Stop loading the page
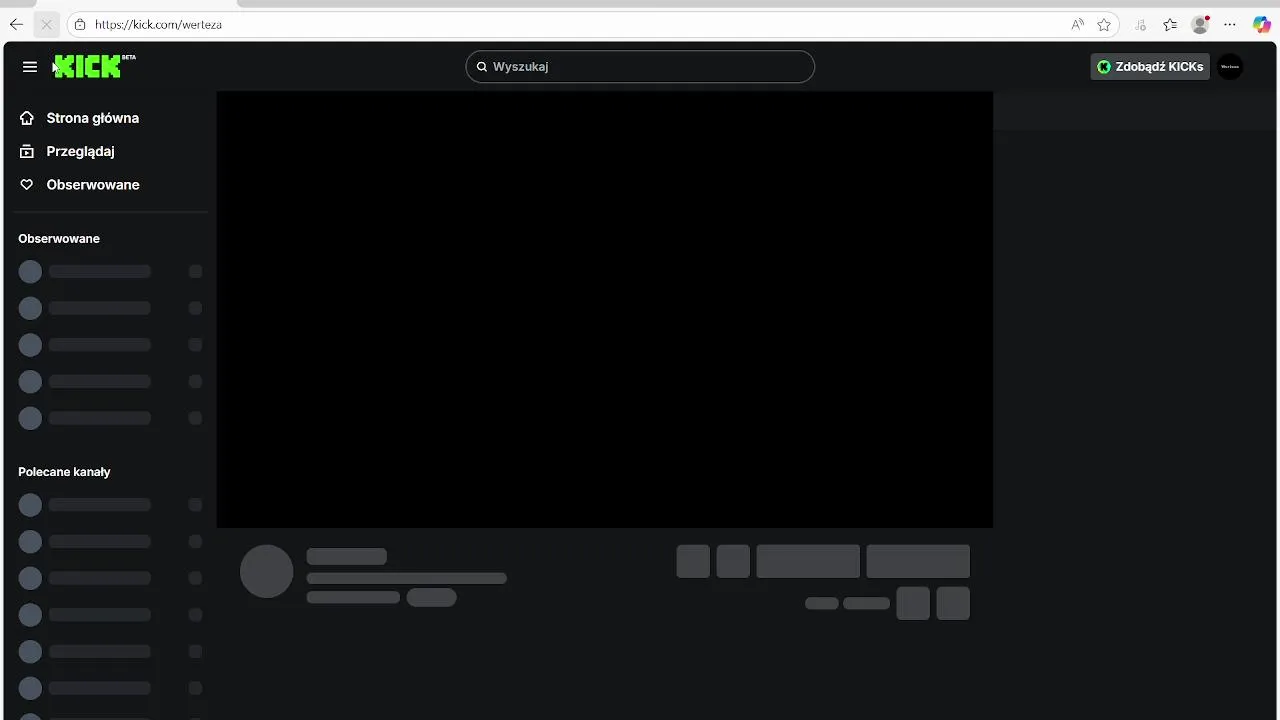 tap(46, 24)
